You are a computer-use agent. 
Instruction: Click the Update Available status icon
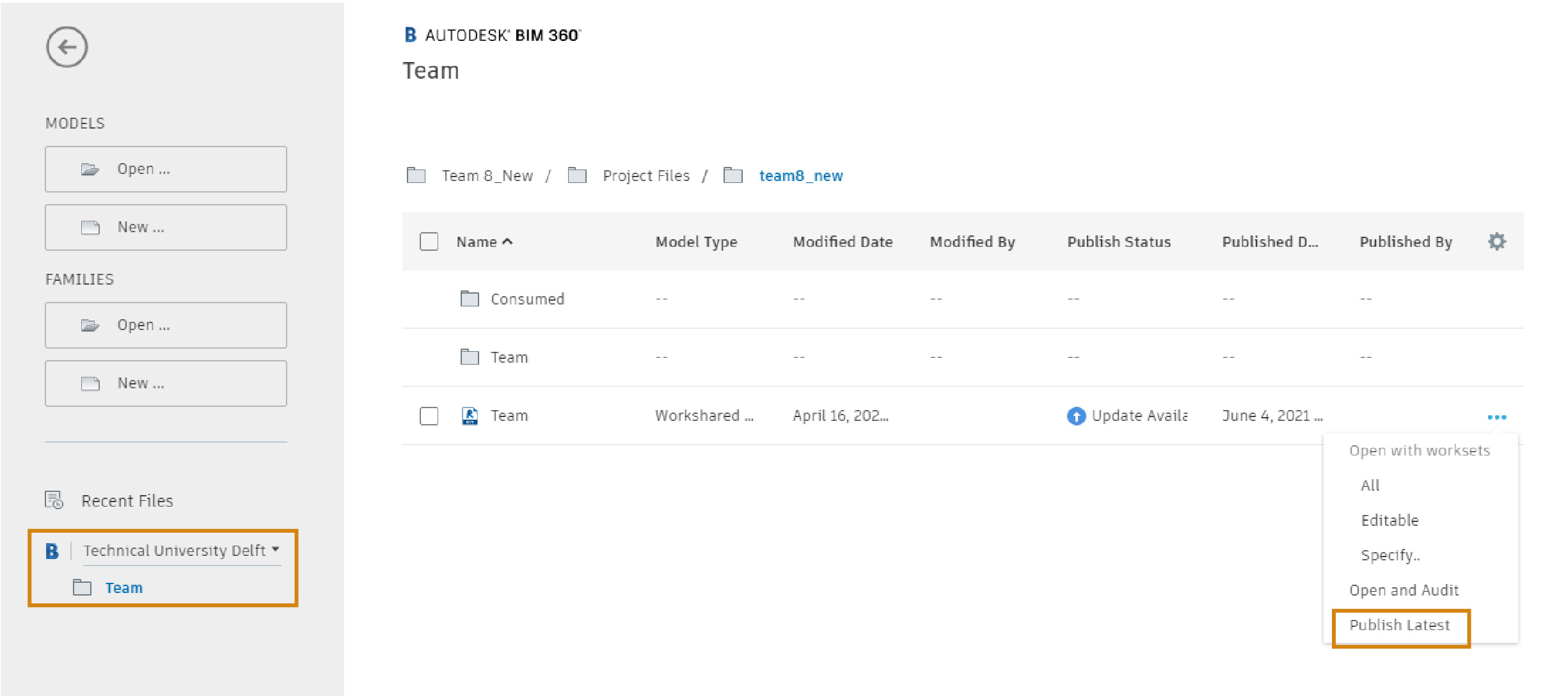(1075, 415)
